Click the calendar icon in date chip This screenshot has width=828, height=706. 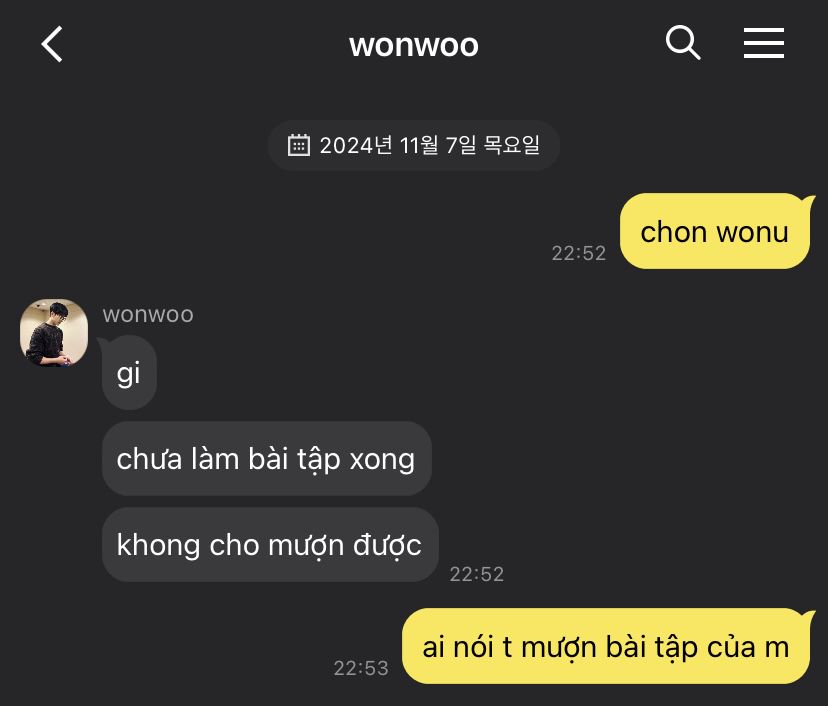click(298, 145)
